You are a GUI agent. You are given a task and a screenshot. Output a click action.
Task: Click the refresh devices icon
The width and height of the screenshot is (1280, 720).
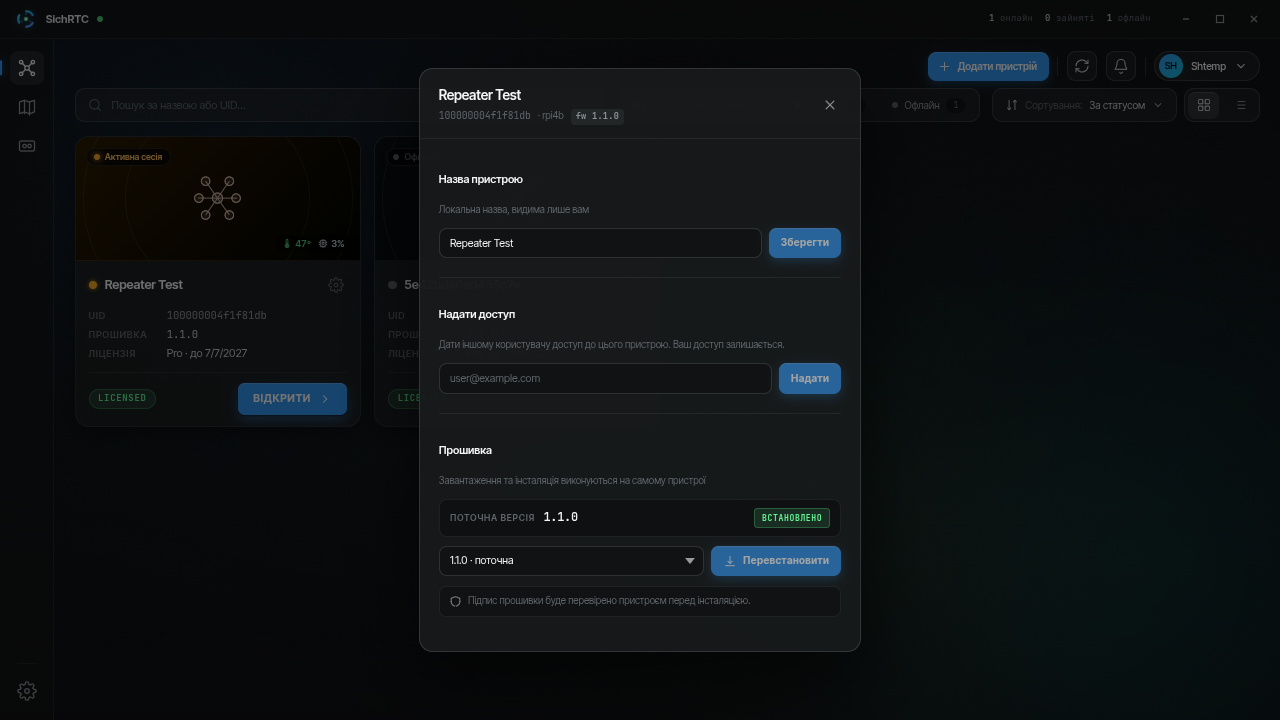1082,66
